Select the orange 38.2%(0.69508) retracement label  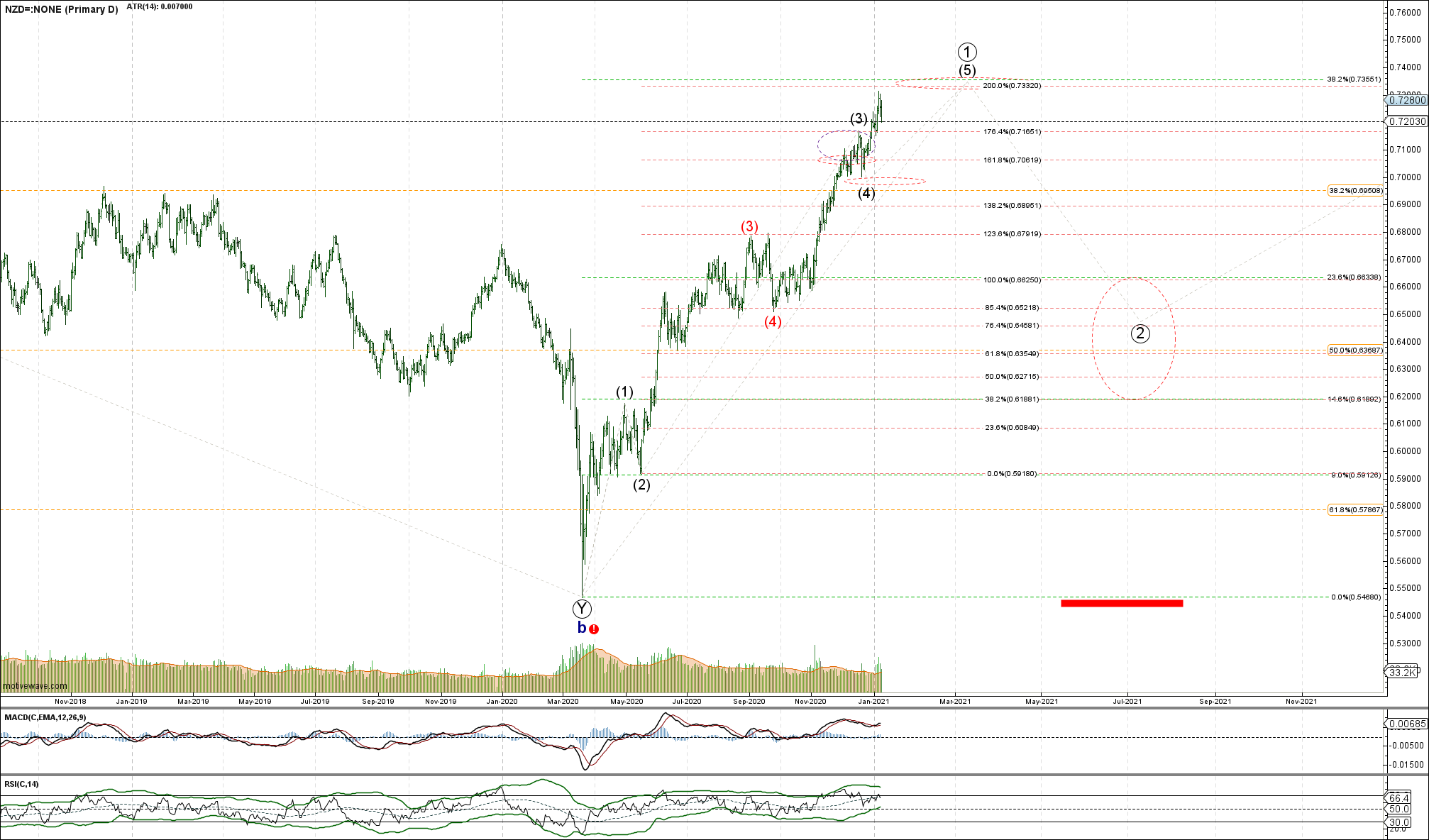(1355, 190)
